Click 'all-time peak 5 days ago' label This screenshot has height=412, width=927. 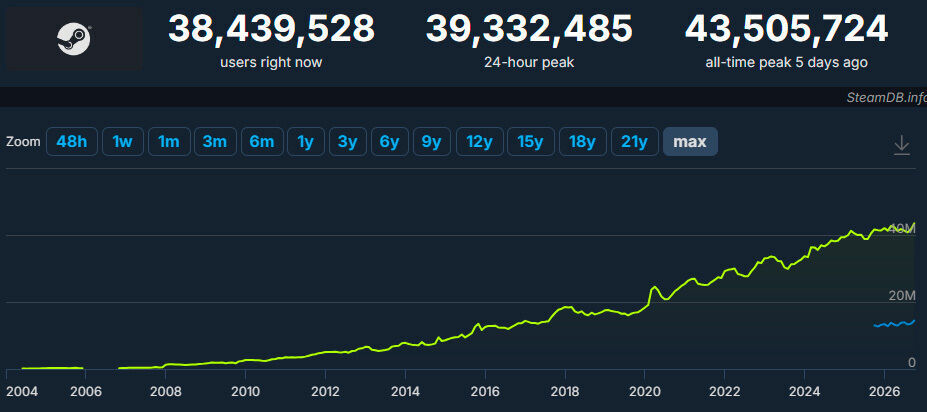point(786,62)
